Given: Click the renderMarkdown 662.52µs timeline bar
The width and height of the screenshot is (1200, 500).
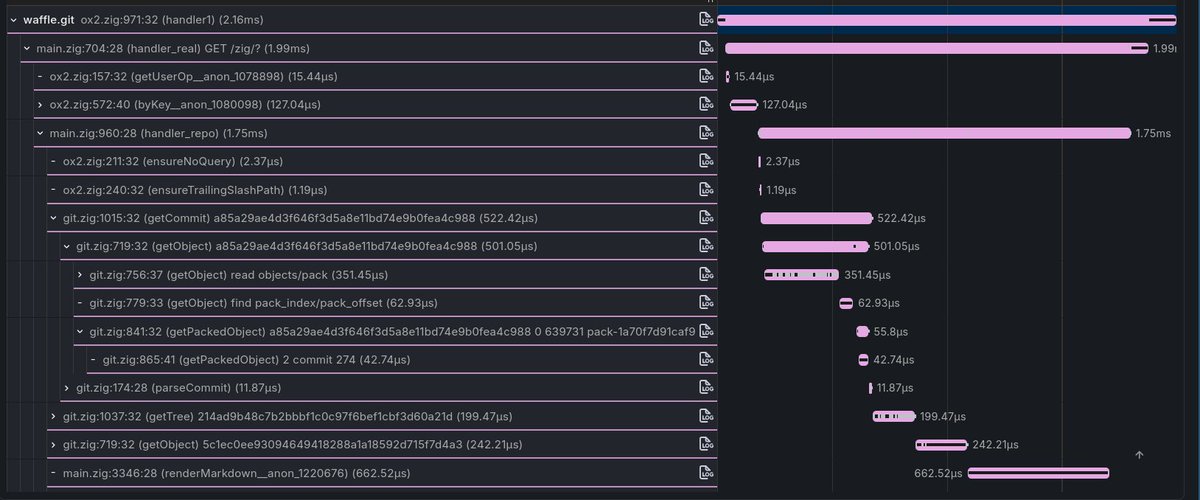Looking at the screenshot, I should (1038, 473).
